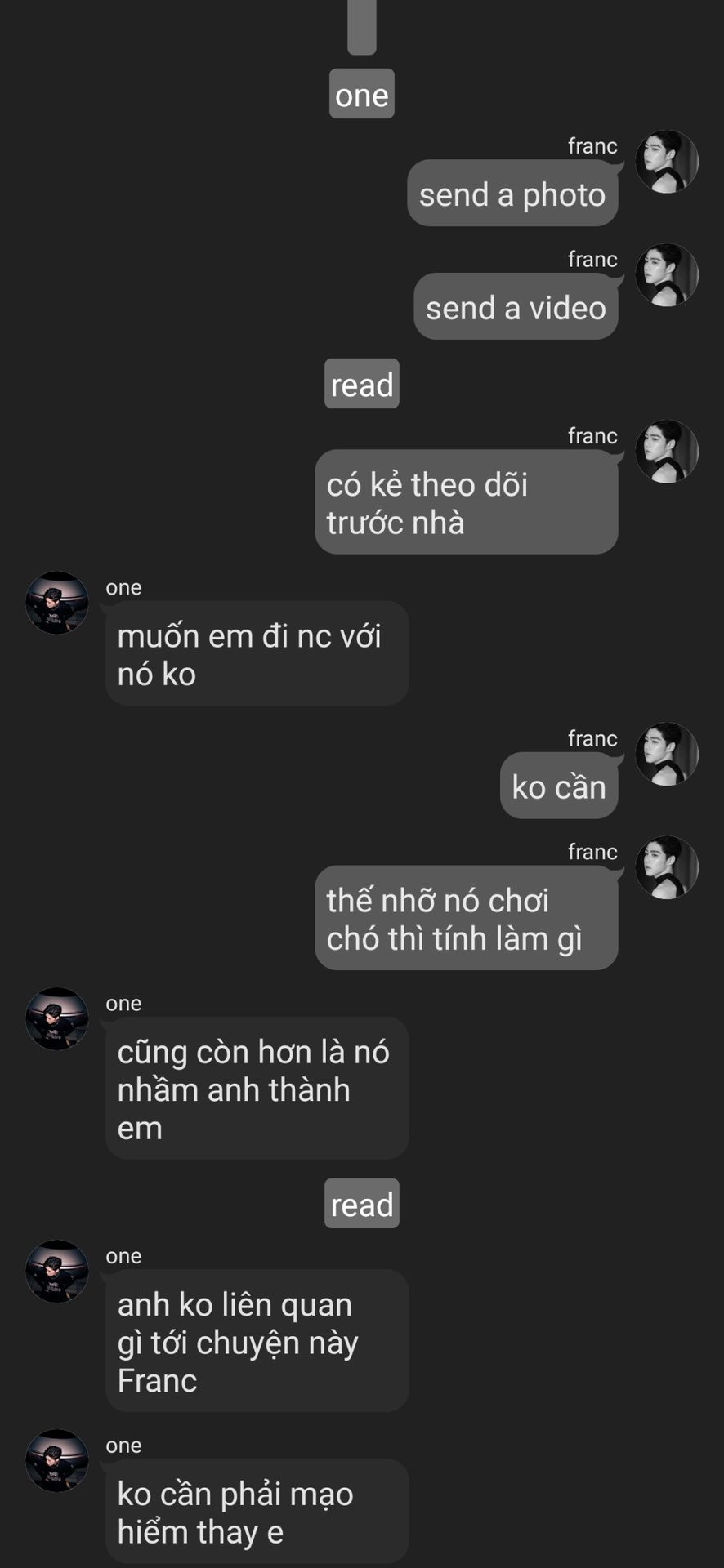Screen dimensions: 724x1568
Task: Open franc's avatar beside 'thế nhỡ nó chơi'
Action: (667, 867)
